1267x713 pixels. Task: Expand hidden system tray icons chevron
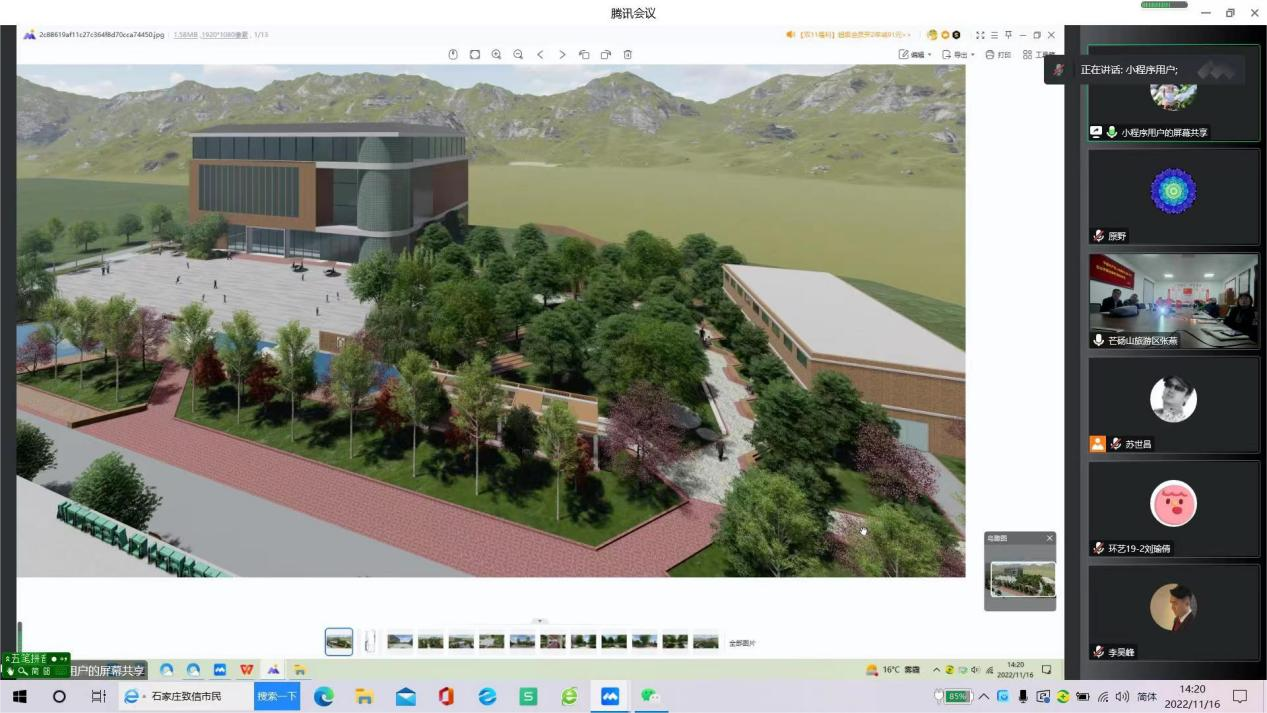tap(983, 697)
